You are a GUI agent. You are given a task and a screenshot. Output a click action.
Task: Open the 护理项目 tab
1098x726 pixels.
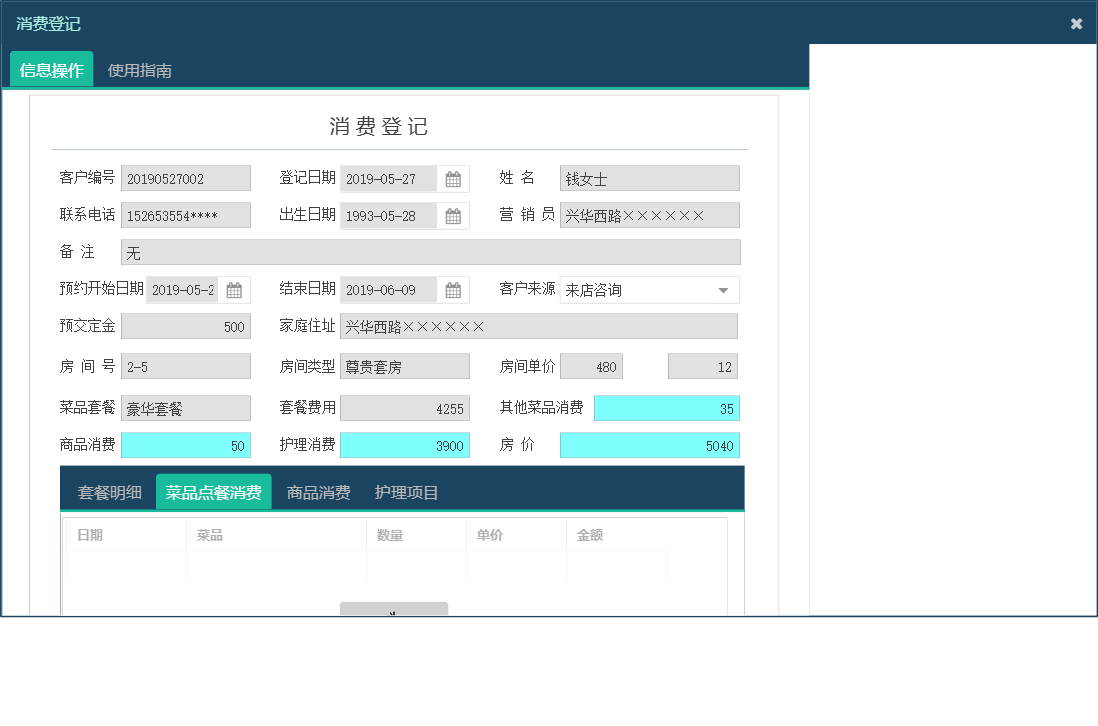tap(404, 491)
